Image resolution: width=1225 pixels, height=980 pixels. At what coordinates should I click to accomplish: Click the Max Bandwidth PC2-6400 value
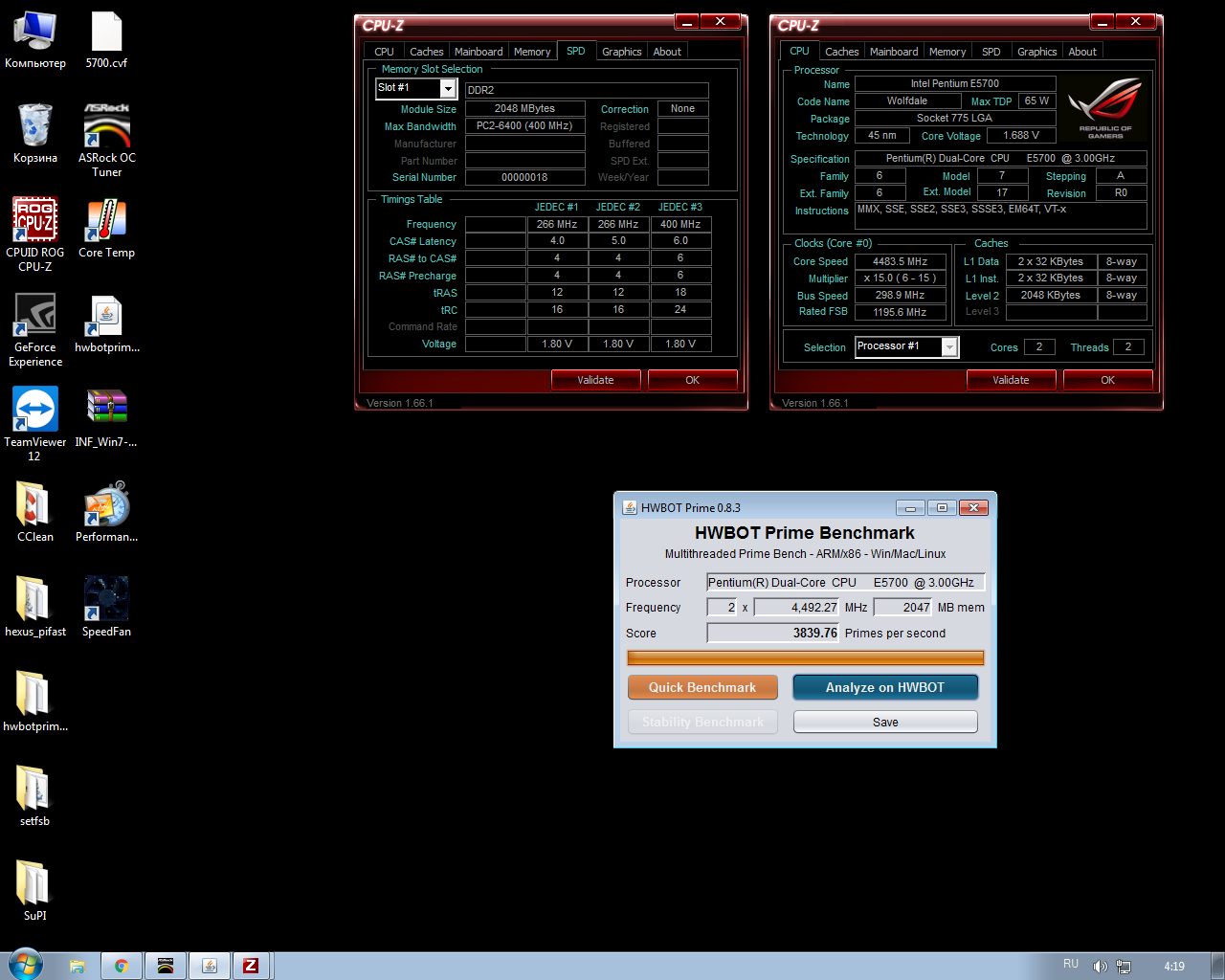click(x=524, y=125)
